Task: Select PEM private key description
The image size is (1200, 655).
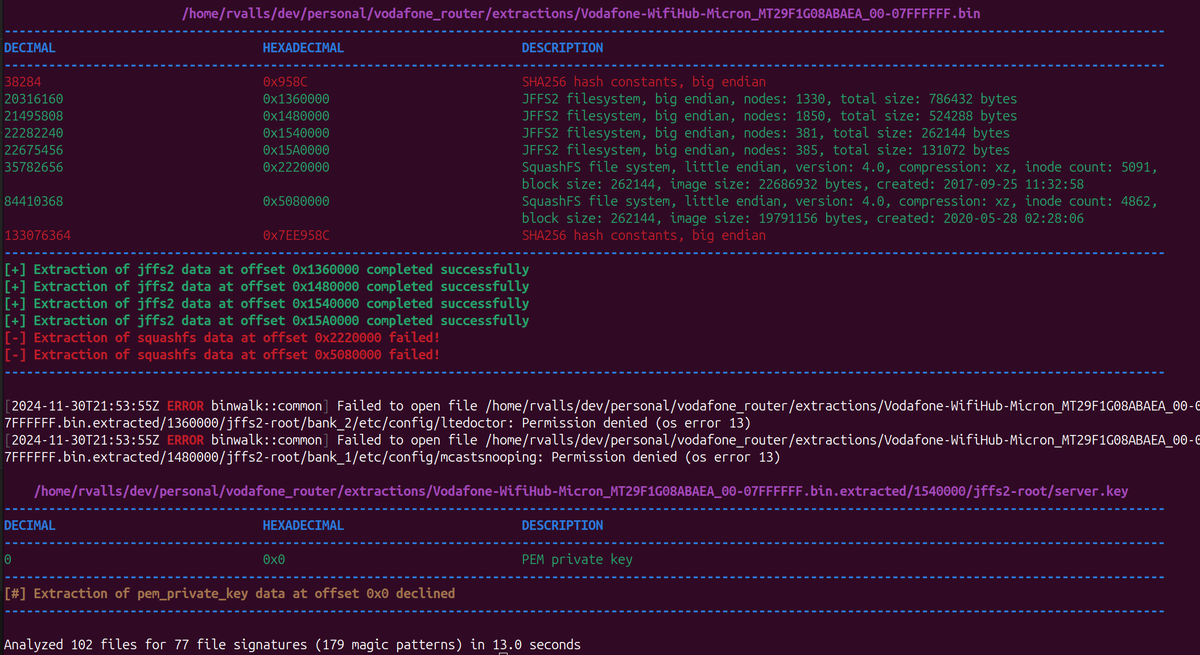Action: point(577,559)
